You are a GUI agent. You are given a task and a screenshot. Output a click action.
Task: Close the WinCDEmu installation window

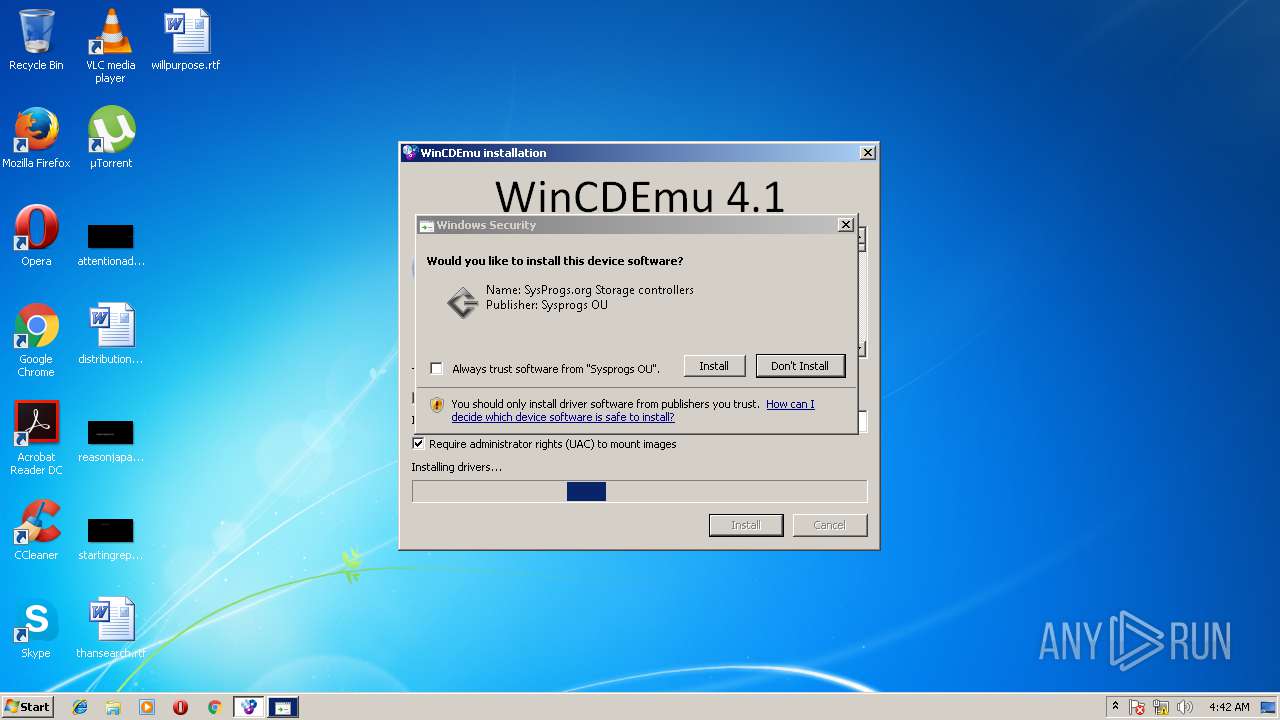click(868, 153)
